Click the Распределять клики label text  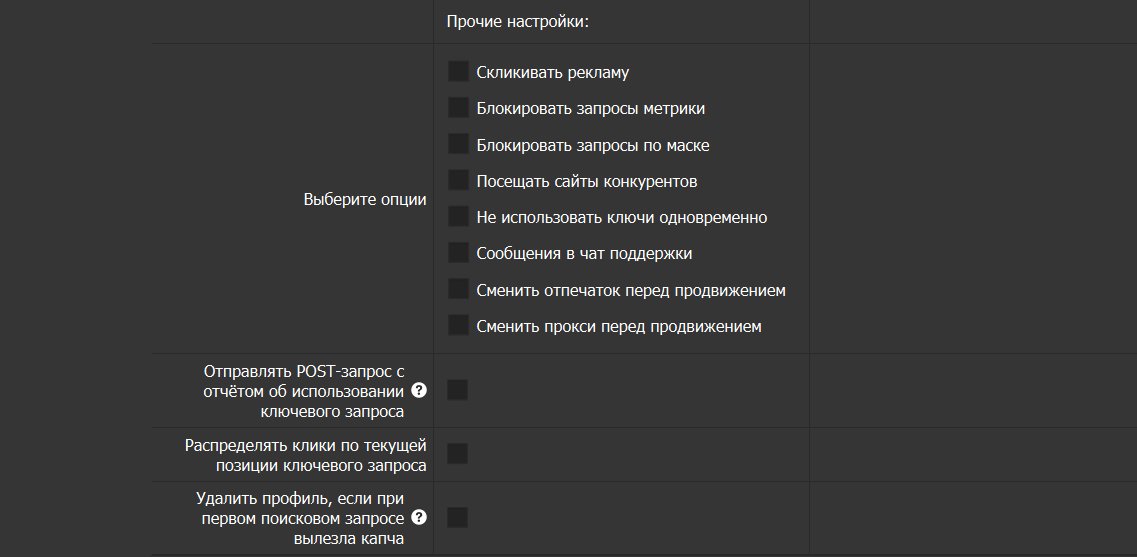pyautogui.click(x=306, y=454)
